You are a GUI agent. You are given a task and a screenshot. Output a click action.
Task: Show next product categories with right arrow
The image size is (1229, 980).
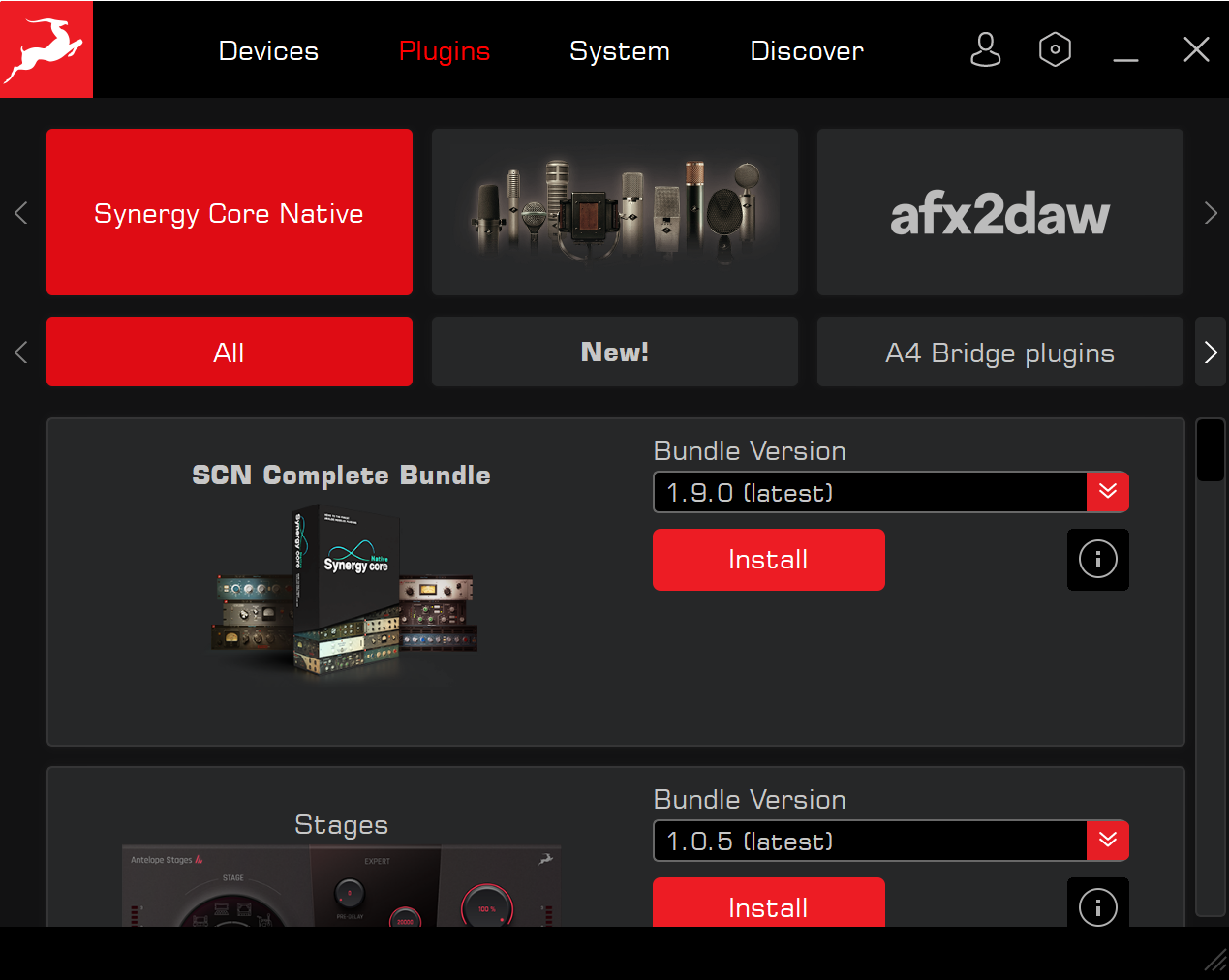(x=1210, y=213)
